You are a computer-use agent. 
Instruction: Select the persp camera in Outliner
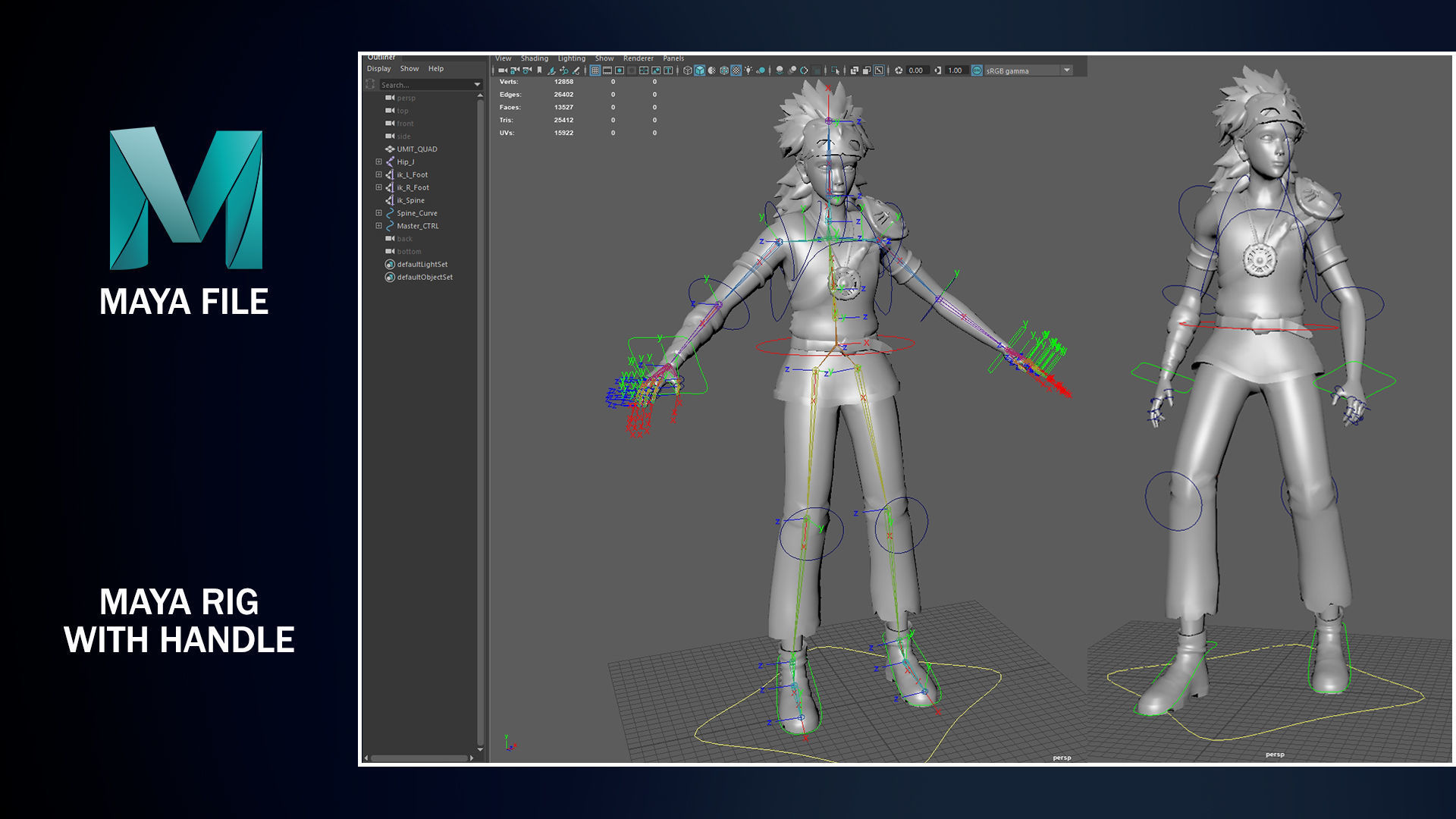pyautogui.click(x=406, y=98)
